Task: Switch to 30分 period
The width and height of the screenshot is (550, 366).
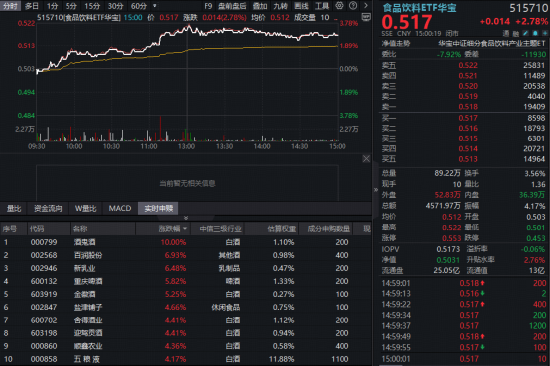Action: pyautogui.click(x=115, y=6)
